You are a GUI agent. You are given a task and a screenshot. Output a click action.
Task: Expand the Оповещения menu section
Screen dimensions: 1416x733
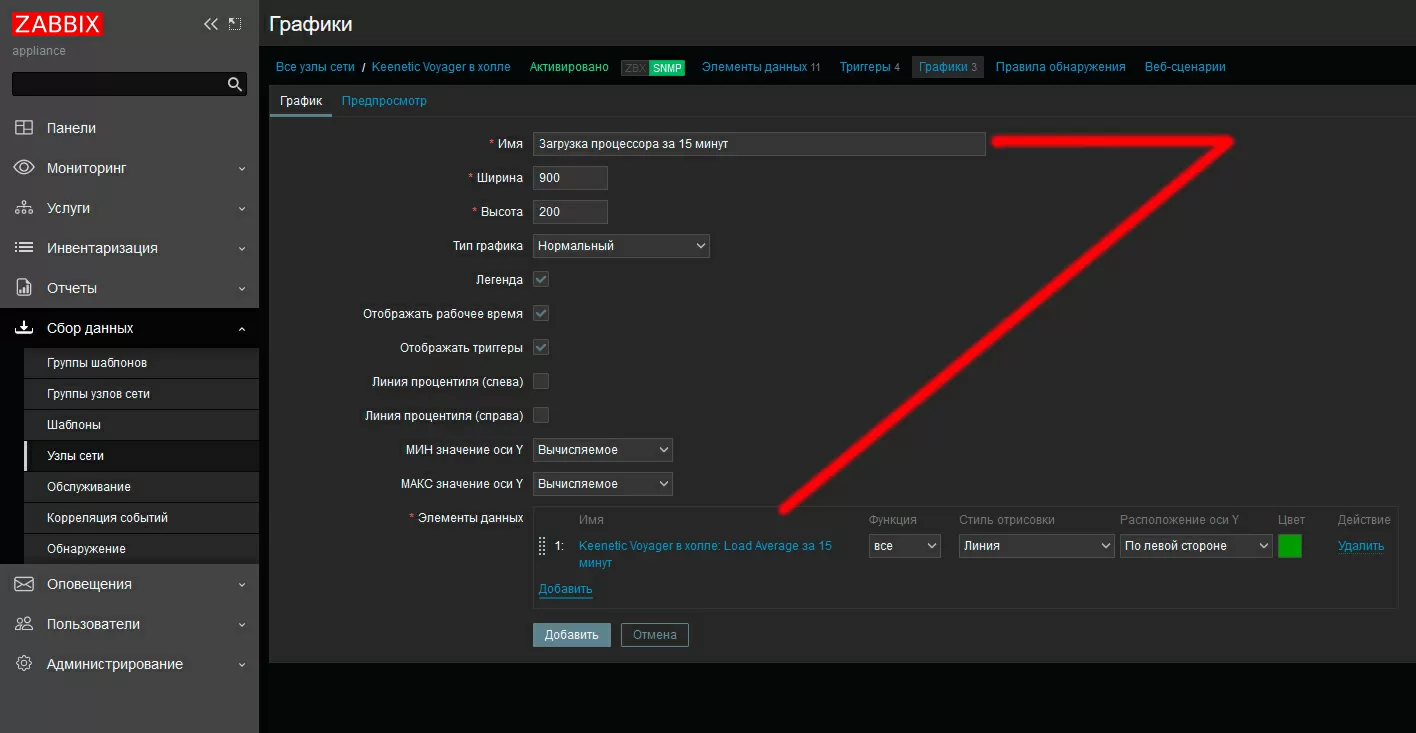[x=242, y=584]
